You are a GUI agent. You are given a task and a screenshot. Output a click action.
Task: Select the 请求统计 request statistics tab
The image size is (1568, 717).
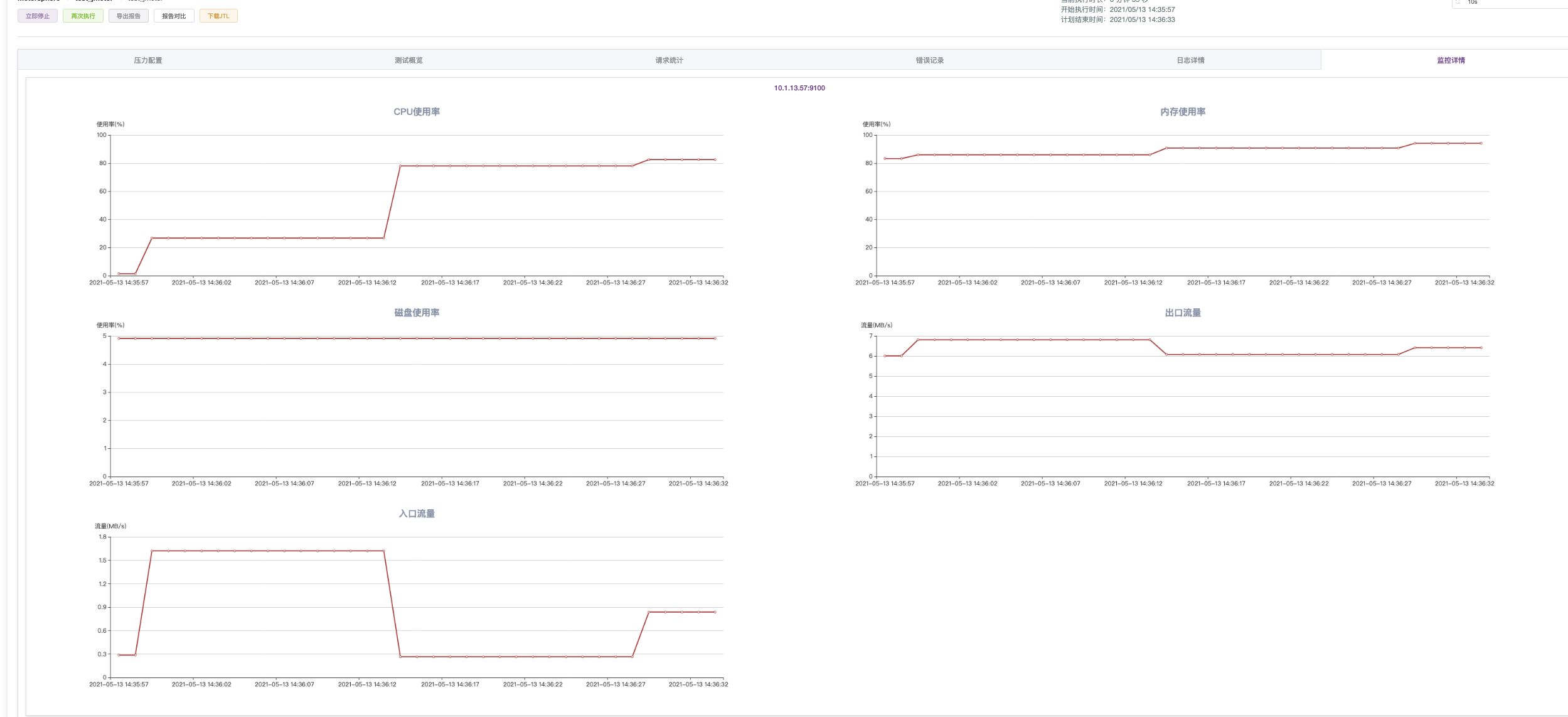[669, 60]
